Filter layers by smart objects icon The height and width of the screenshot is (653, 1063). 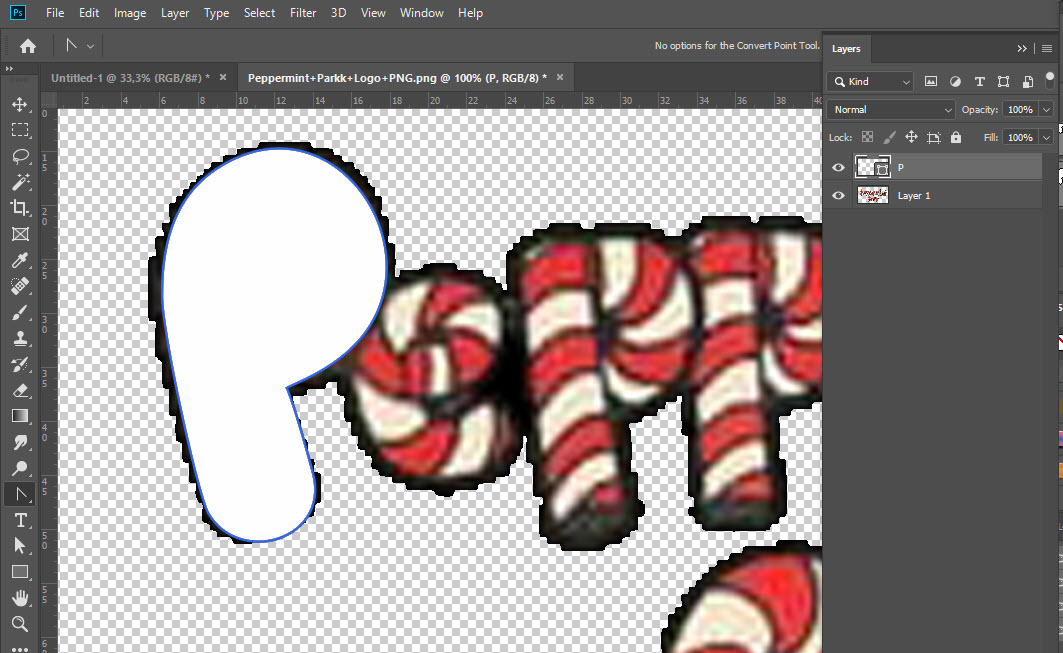(1028, 81)
